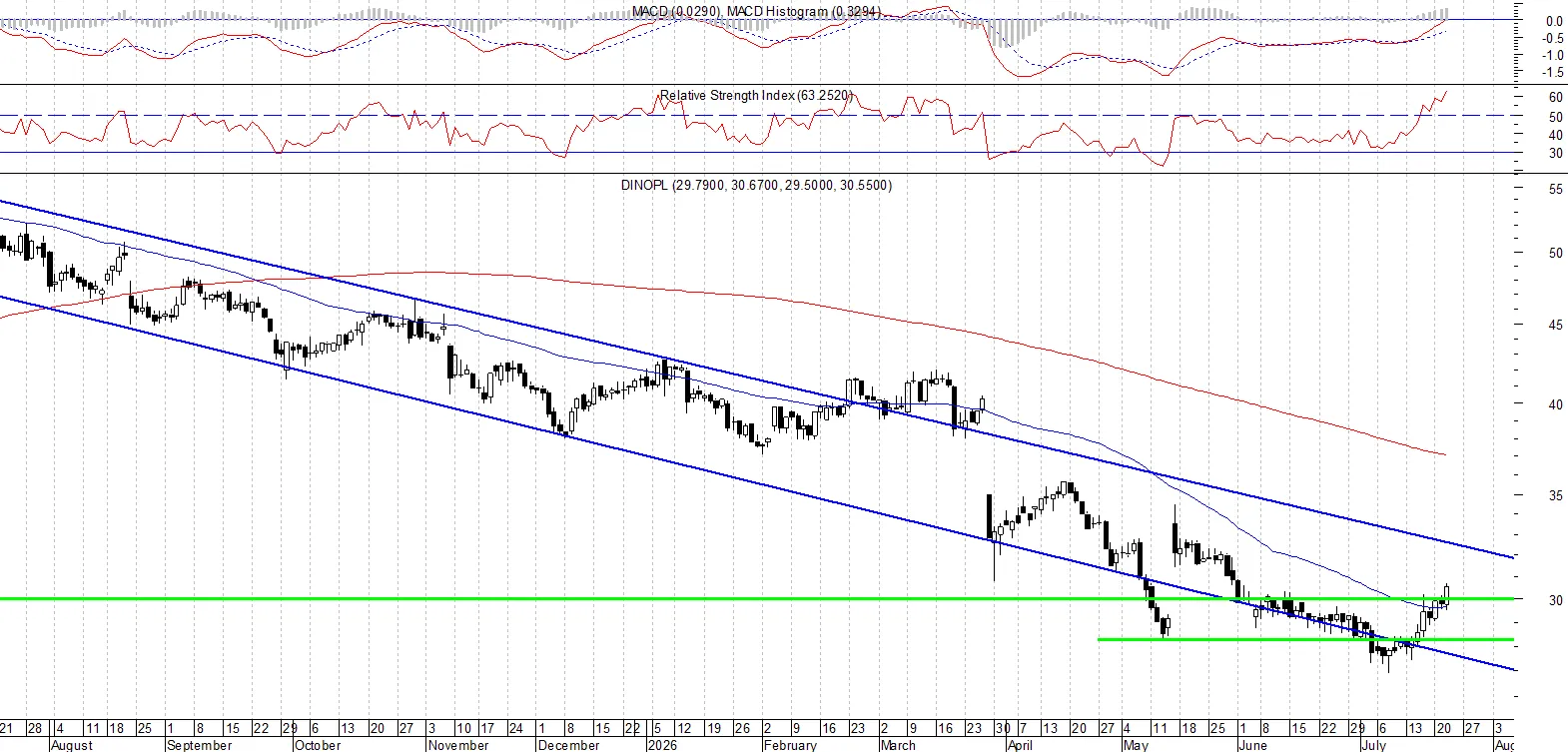
Task: Click the -0.5 value on MACD scale
Action: pyautogui.click(x=1553, y=38)
